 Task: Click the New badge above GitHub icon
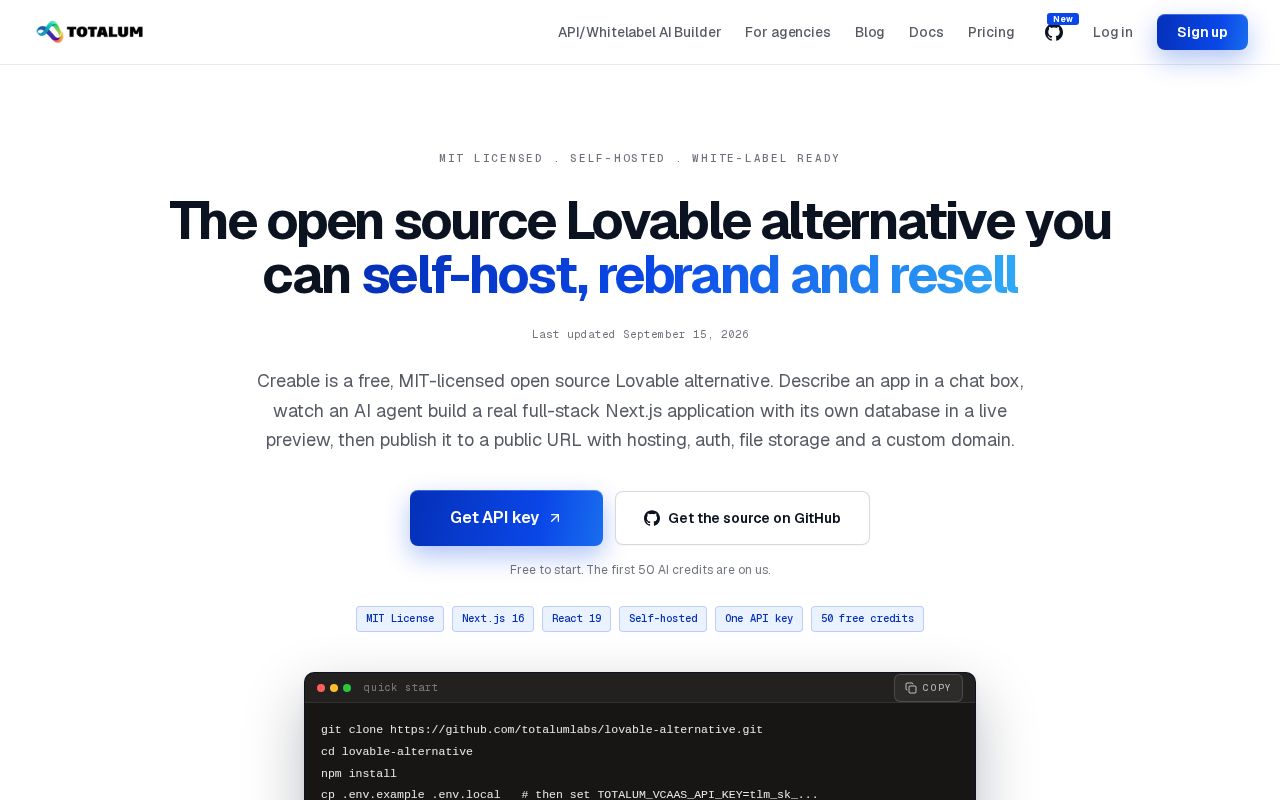tap(1063, 19)
